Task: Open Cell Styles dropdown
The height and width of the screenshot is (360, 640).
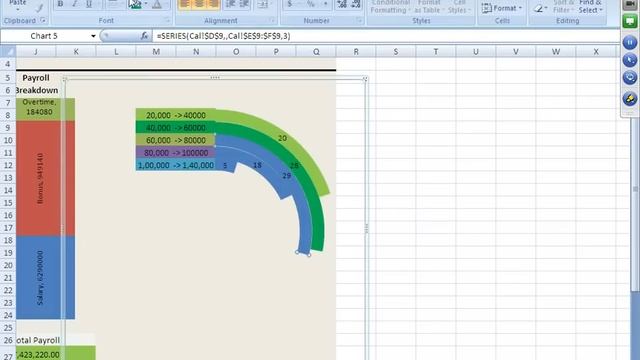Action: tap(459, 7)
